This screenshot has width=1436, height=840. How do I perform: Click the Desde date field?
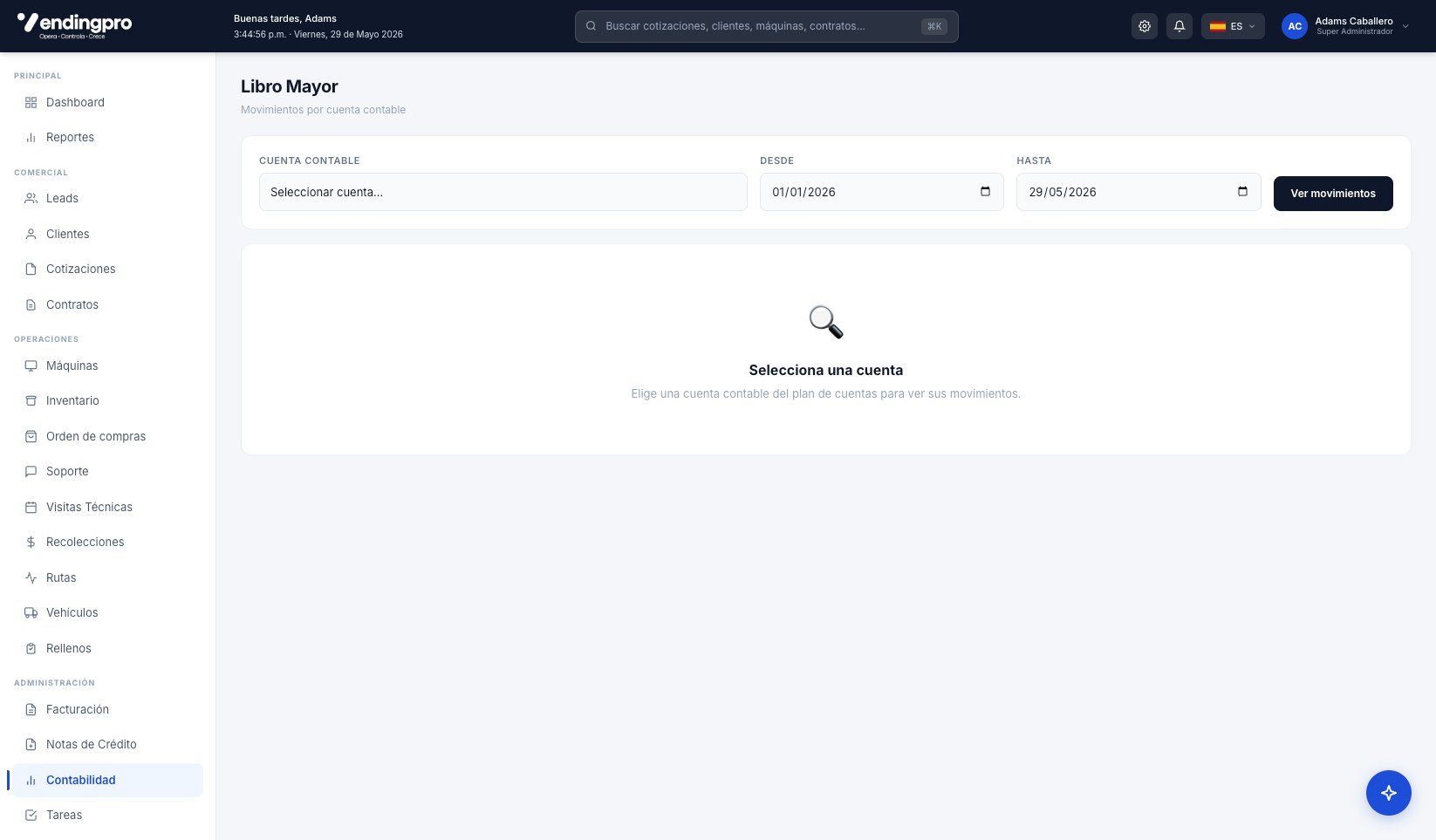(x=881, y=192)
